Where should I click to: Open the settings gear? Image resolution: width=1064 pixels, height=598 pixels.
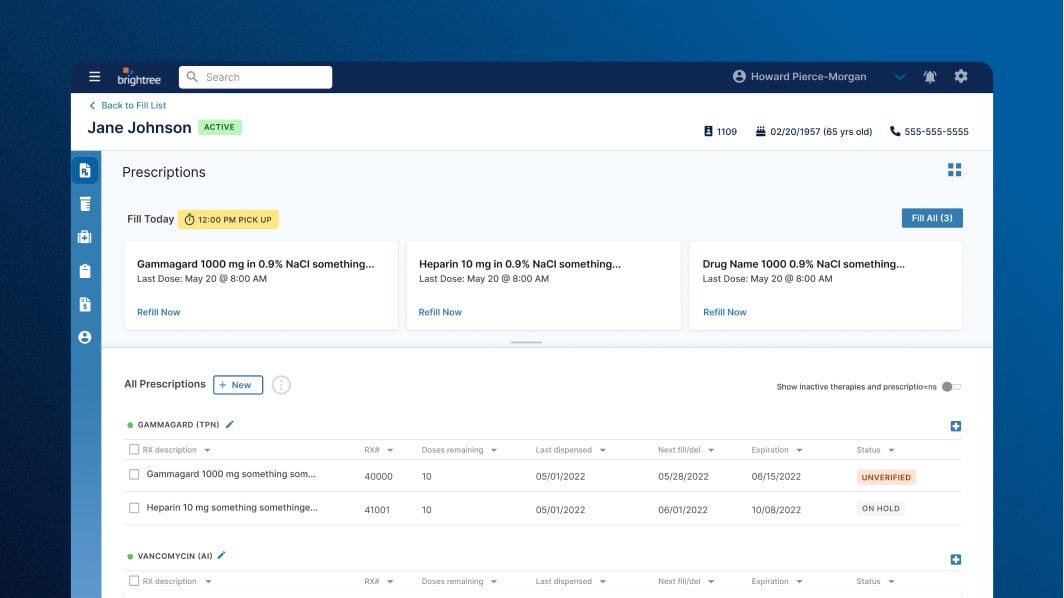(961, 77)
